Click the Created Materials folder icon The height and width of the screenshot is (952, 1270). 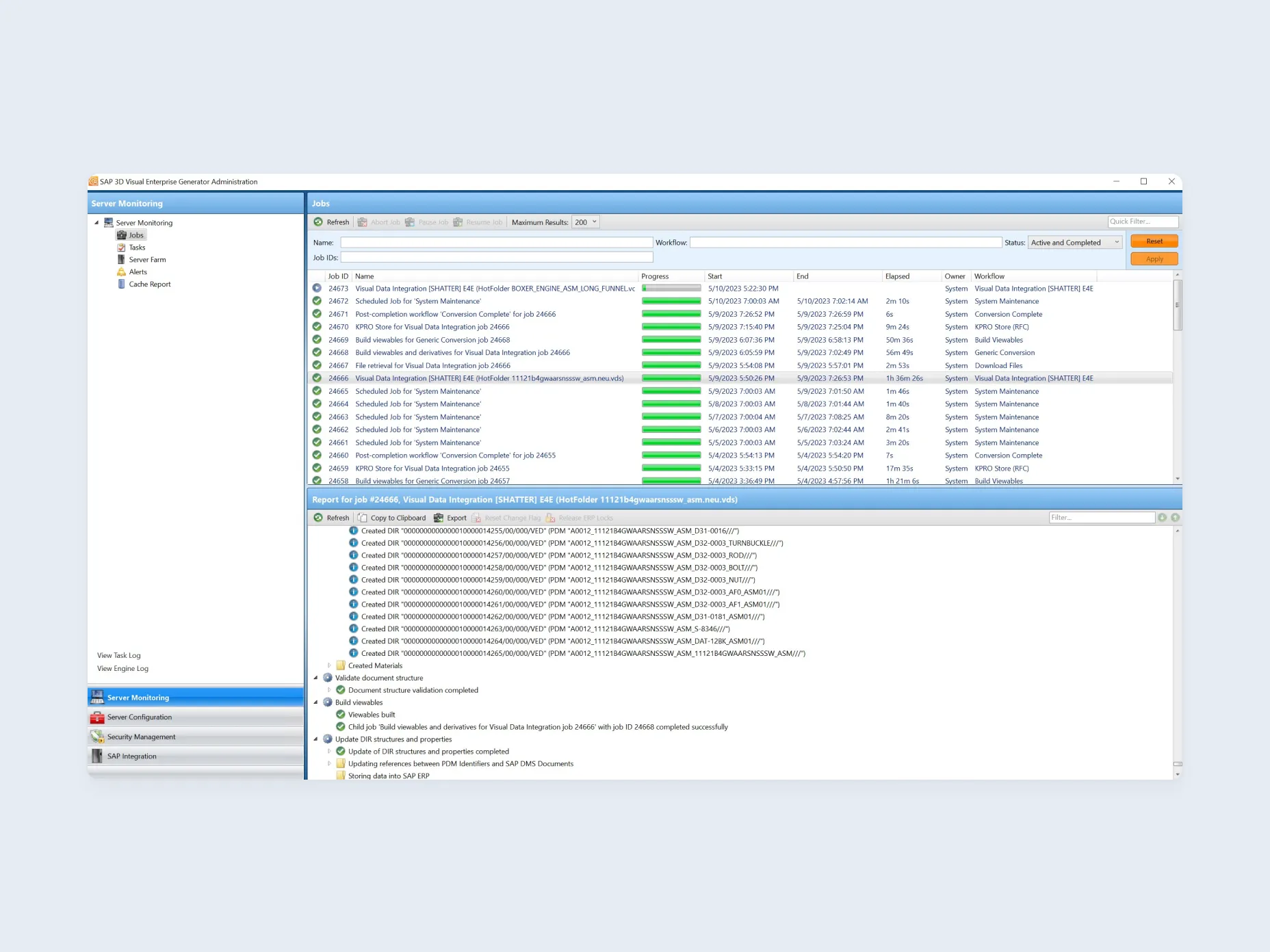pyautogui.click(x=341, y=665)
